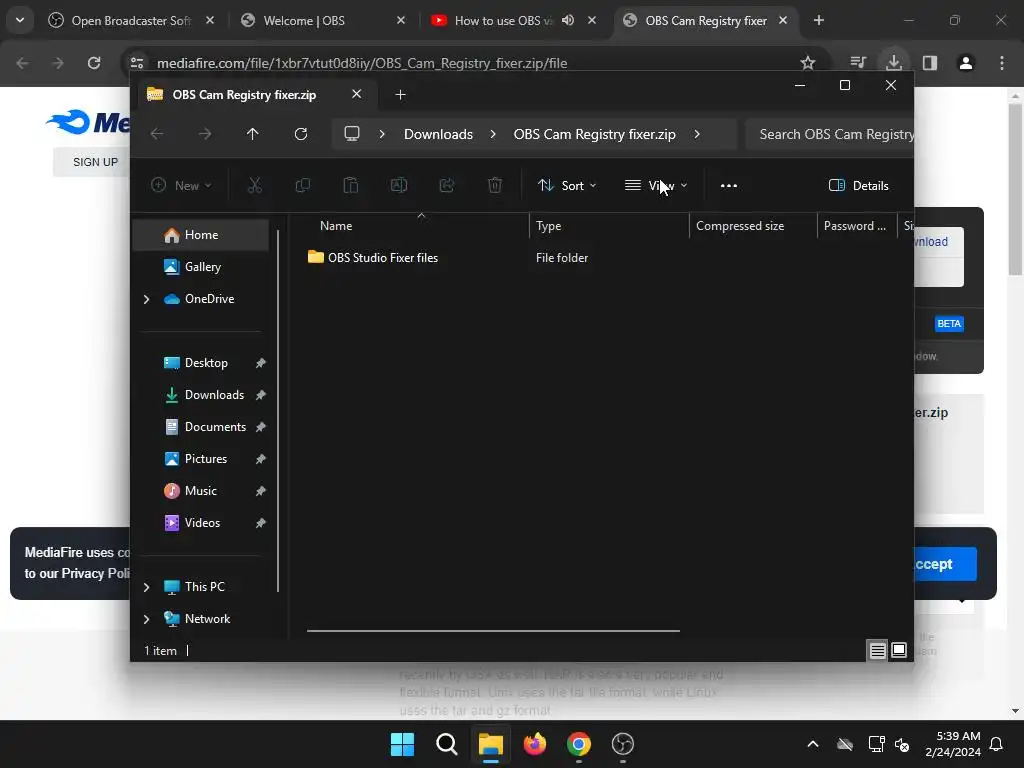Go up one folder level
Image resolution: width=1024 pixels, height=768 pixels.
(x=253, y=134)
